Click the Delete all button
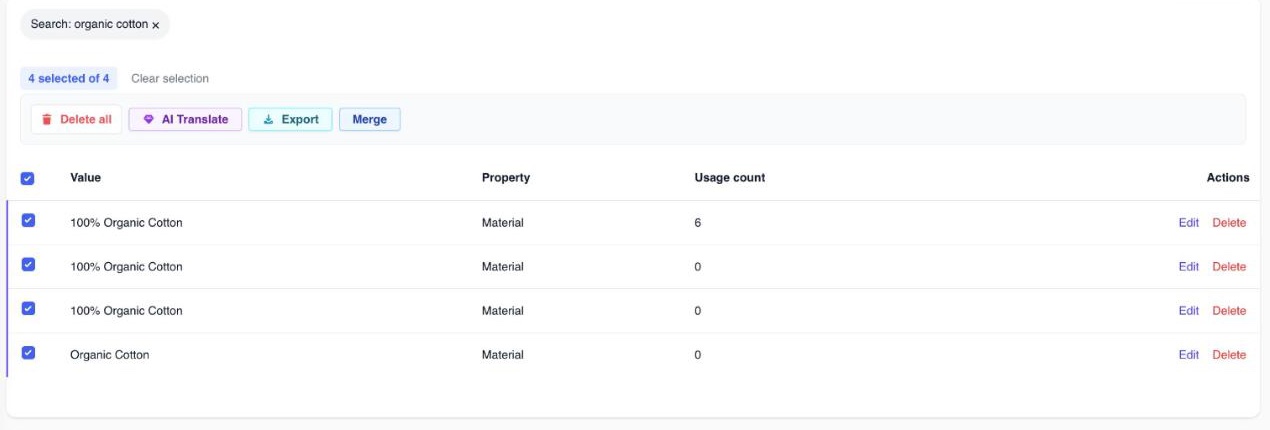The image size is (1270, 430). [x=76, y=119]
